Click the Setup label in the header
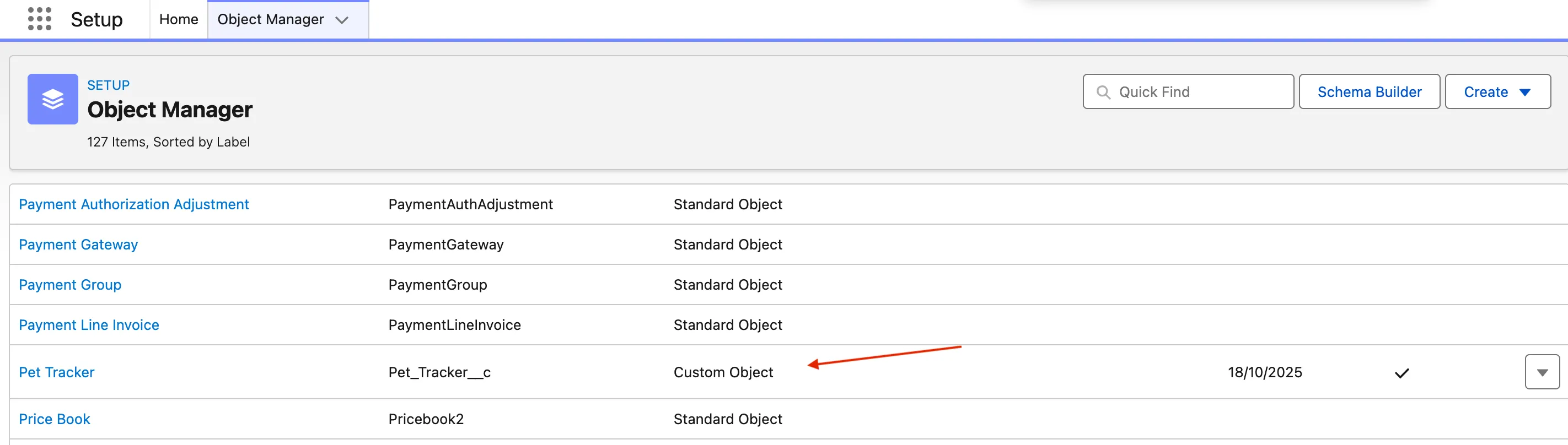Screen dimensions: 1568x445 [x=97, y=19]
